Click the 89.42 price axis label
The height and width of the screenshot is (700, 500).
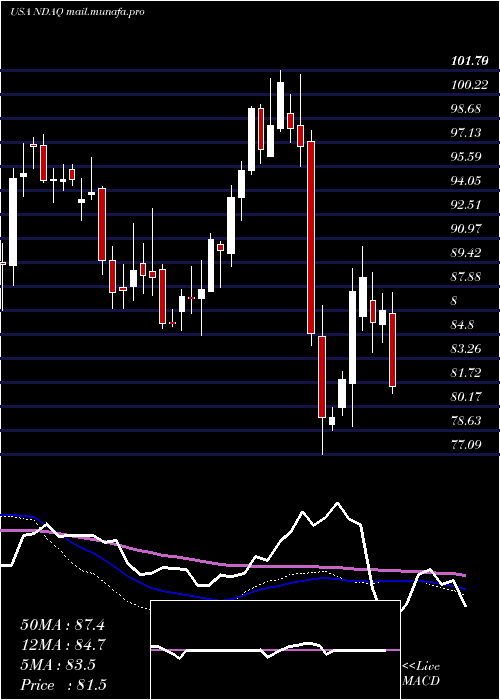466,253
